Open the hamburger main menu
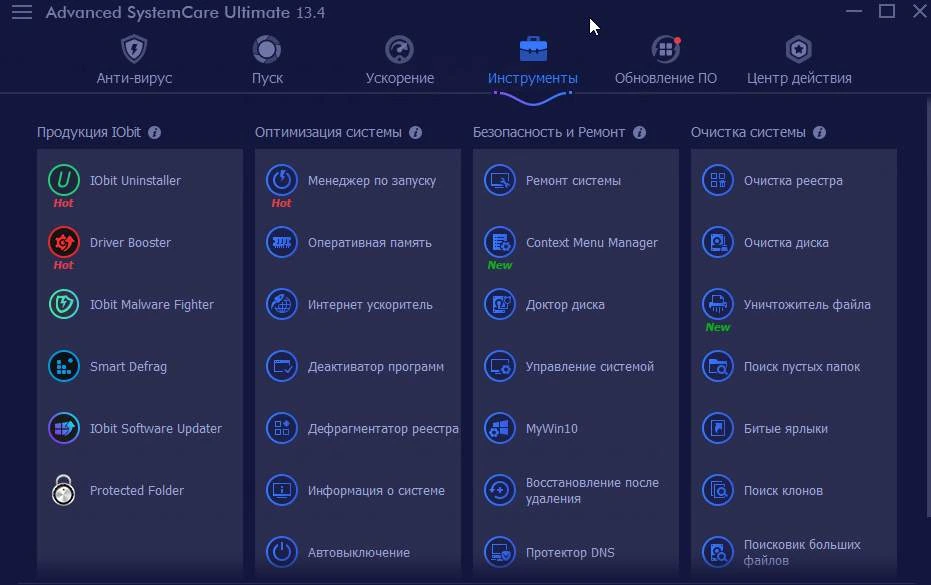 click(x=22, y=12)
